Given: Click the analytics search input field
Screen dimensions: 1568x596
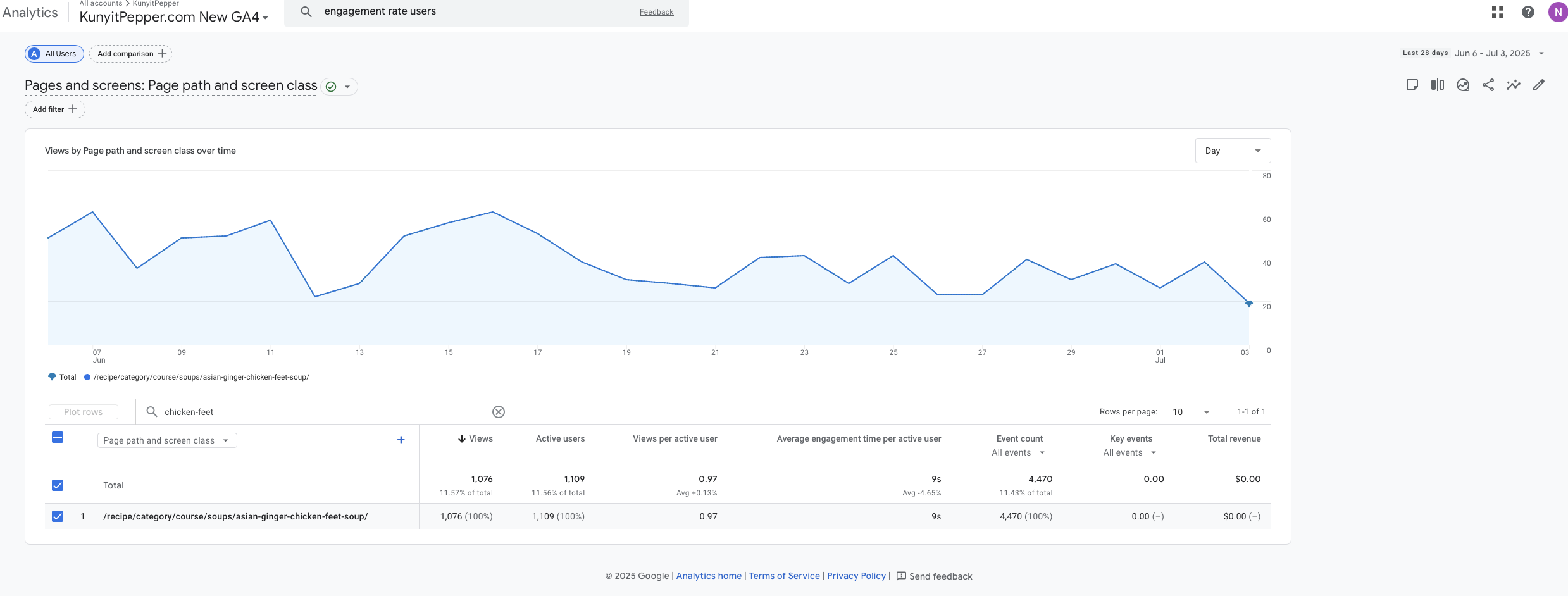Looking at the screenshot, I should point(475,11).
